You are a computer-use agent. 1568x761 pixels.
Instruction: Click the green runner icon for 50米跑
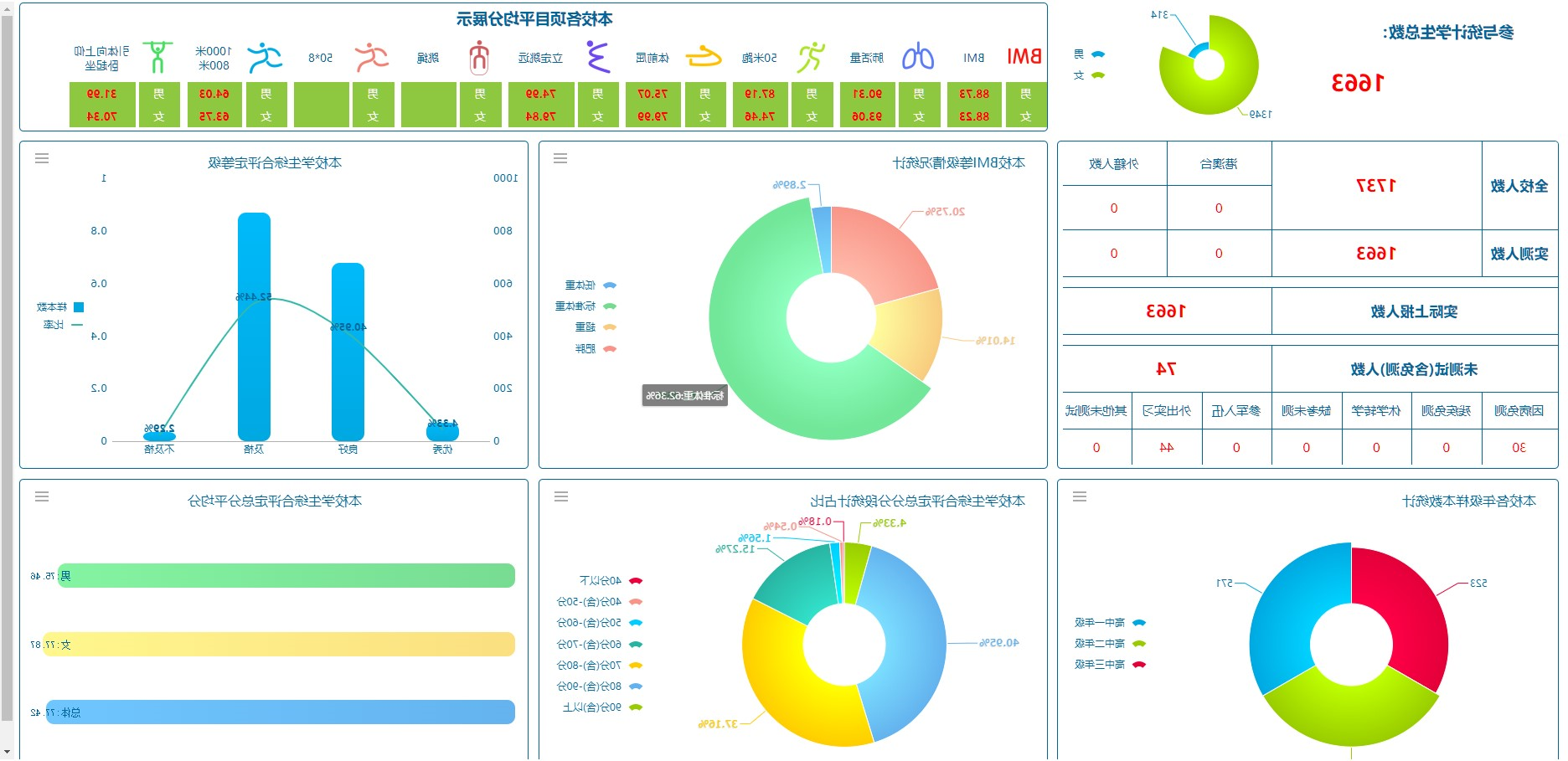pos(811,57)
